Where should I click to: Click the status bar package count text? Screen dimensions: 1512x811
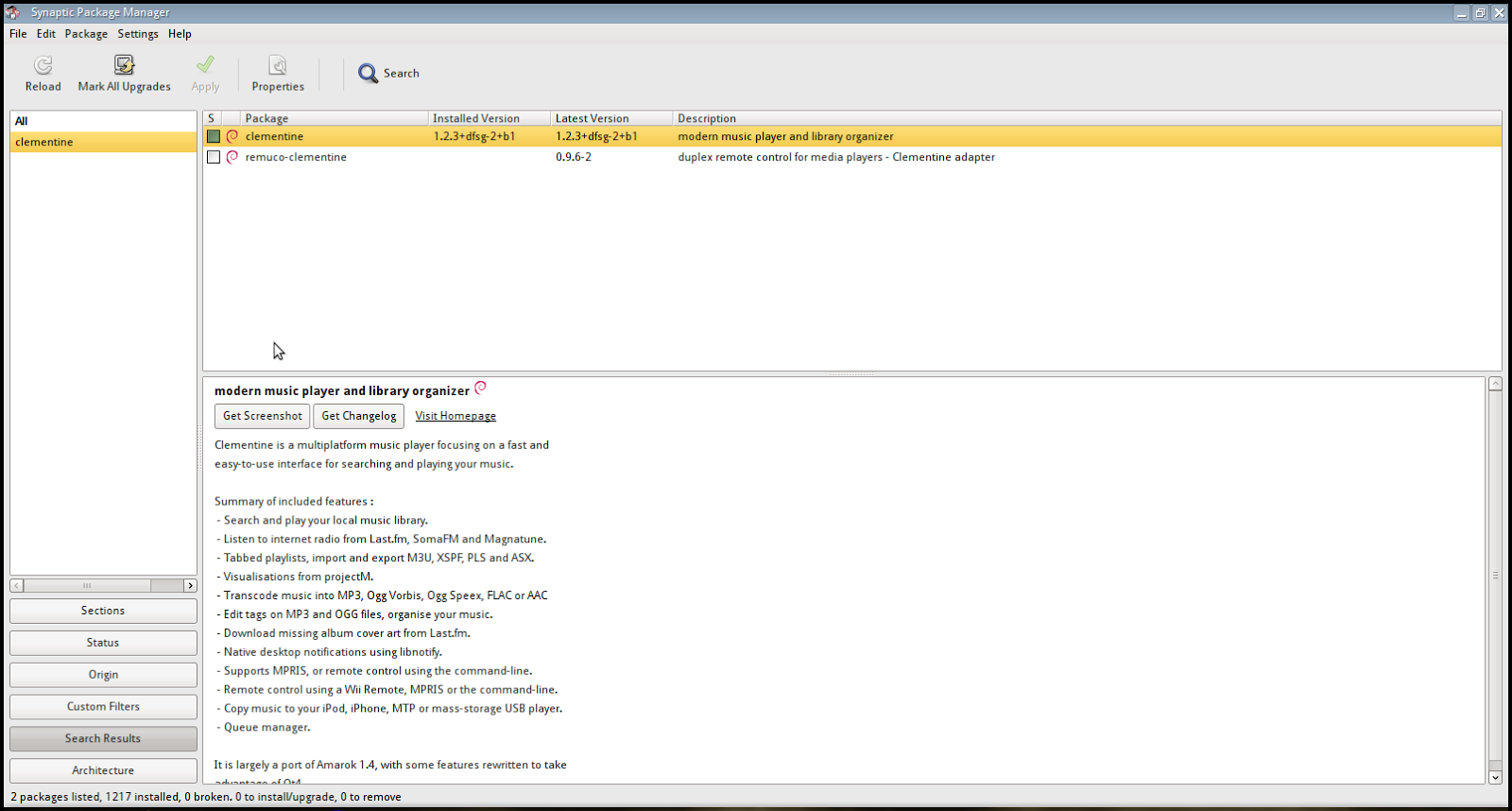click(x=206, y=797)
